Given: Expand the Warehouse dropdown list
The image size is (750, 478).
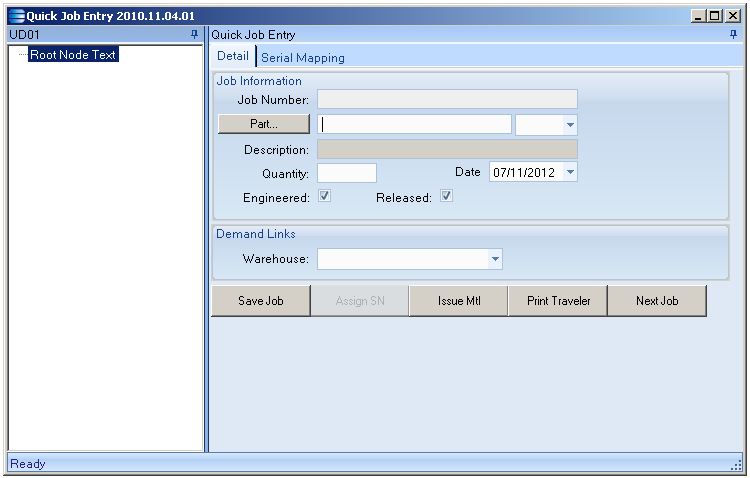Looking at the screenshot, I should pyautogui.click(x=494, y=260).
